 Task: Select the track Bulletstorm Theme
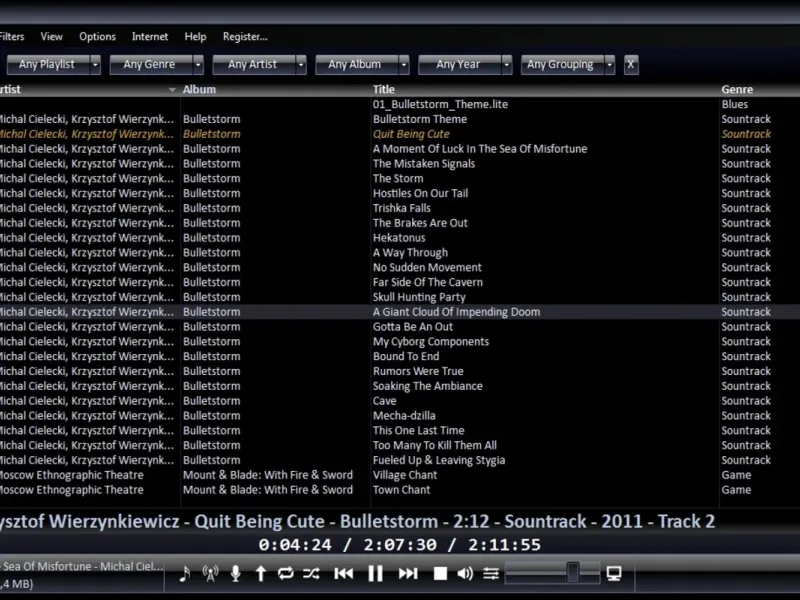point(420,119)
